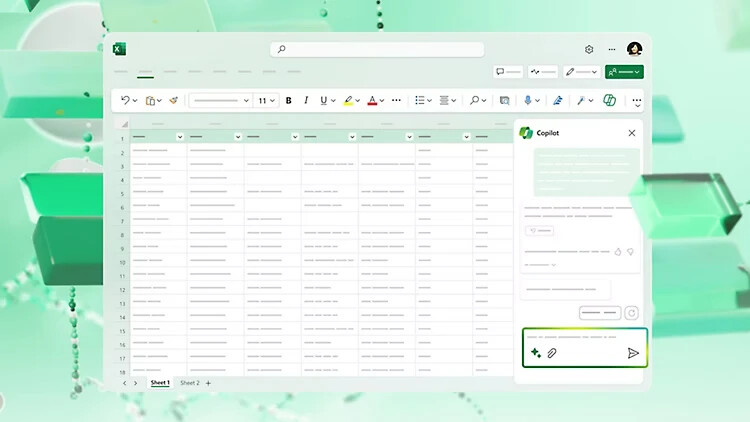Viewport: 750px width, 422px height.
Task: Add a new sheet with plus button
Action: (x=208, y=383)
